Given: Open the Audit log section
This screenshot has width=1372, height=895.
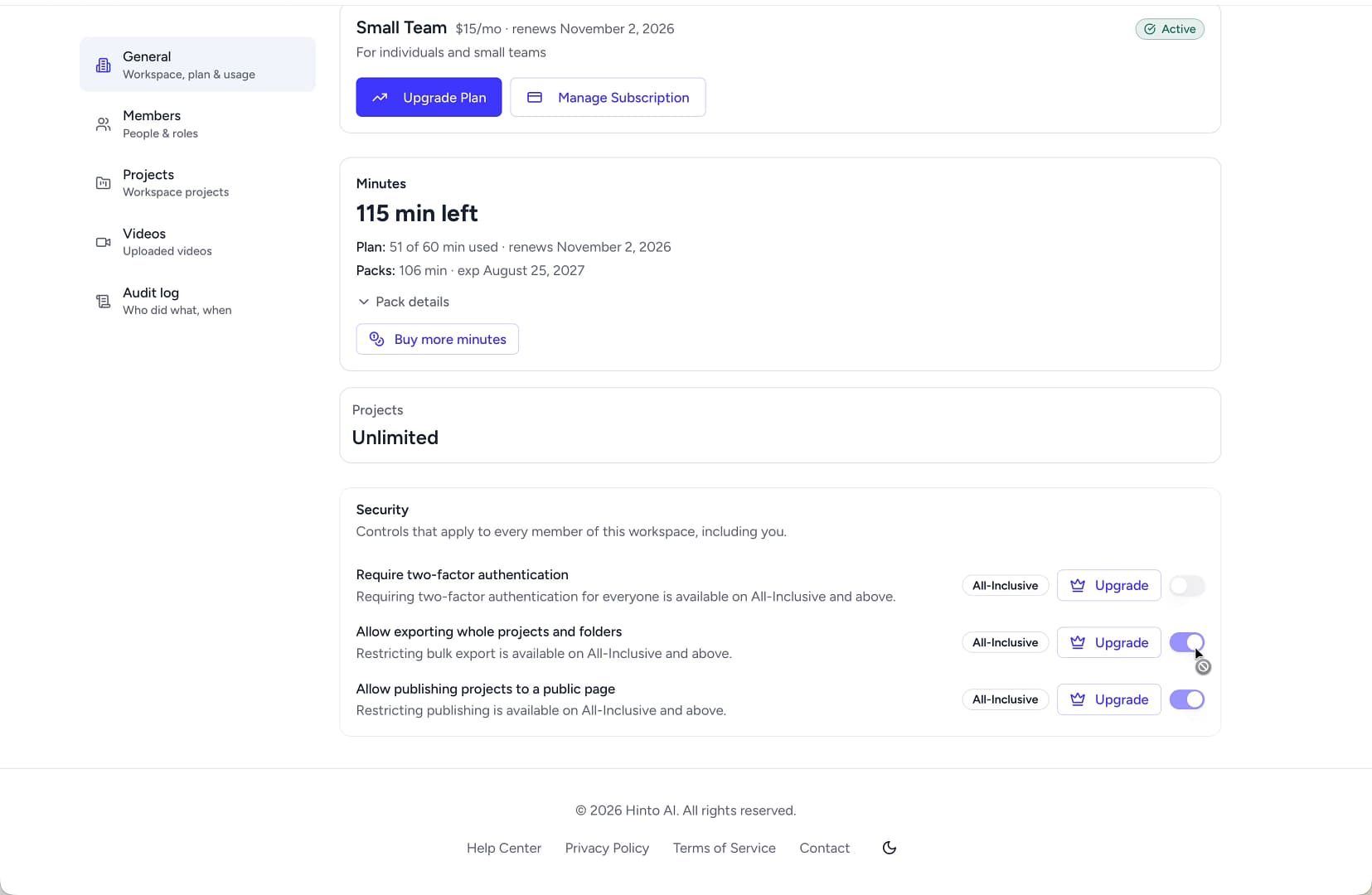Looking at the screenshot, I should pos(197,301).
